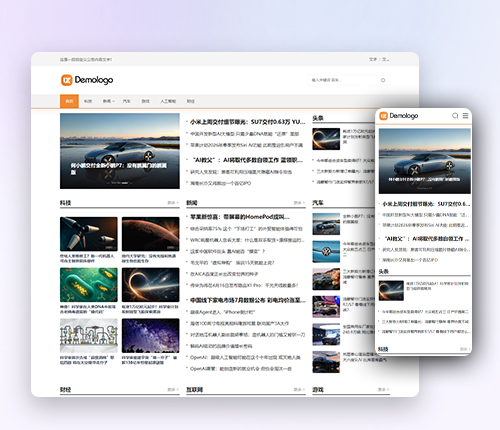Open the last dark SUV thumbnail in 汽车
Viewport: 500px width, 430px height.
click(x=326, y=362)
